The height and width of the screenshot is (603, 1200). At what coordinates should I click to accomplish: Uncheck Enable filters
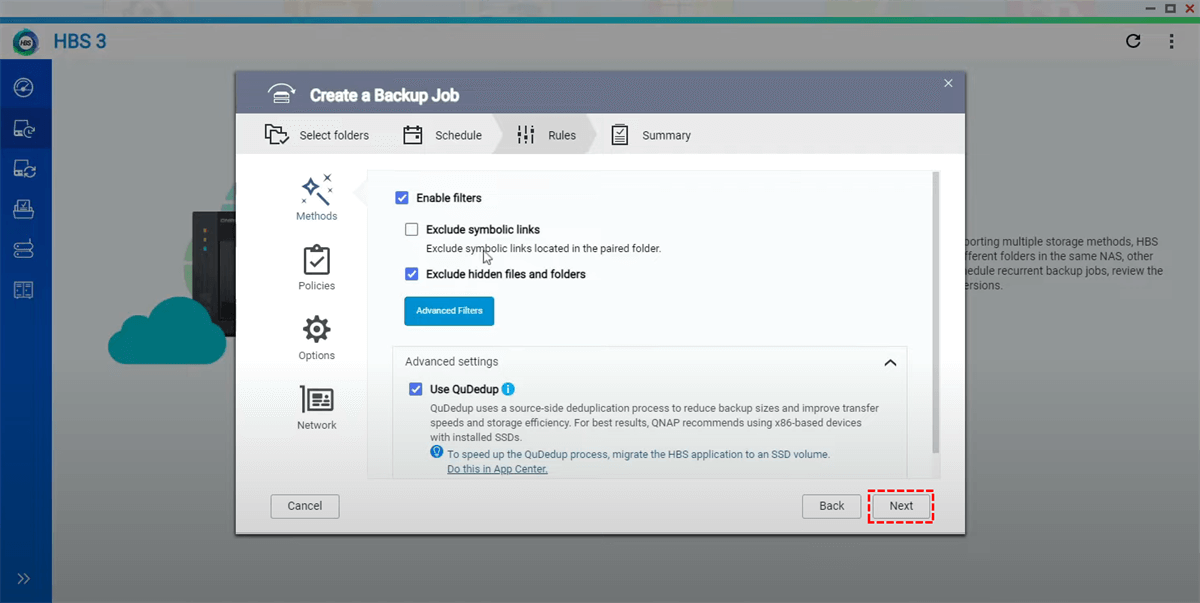click(x=402, y=198)
